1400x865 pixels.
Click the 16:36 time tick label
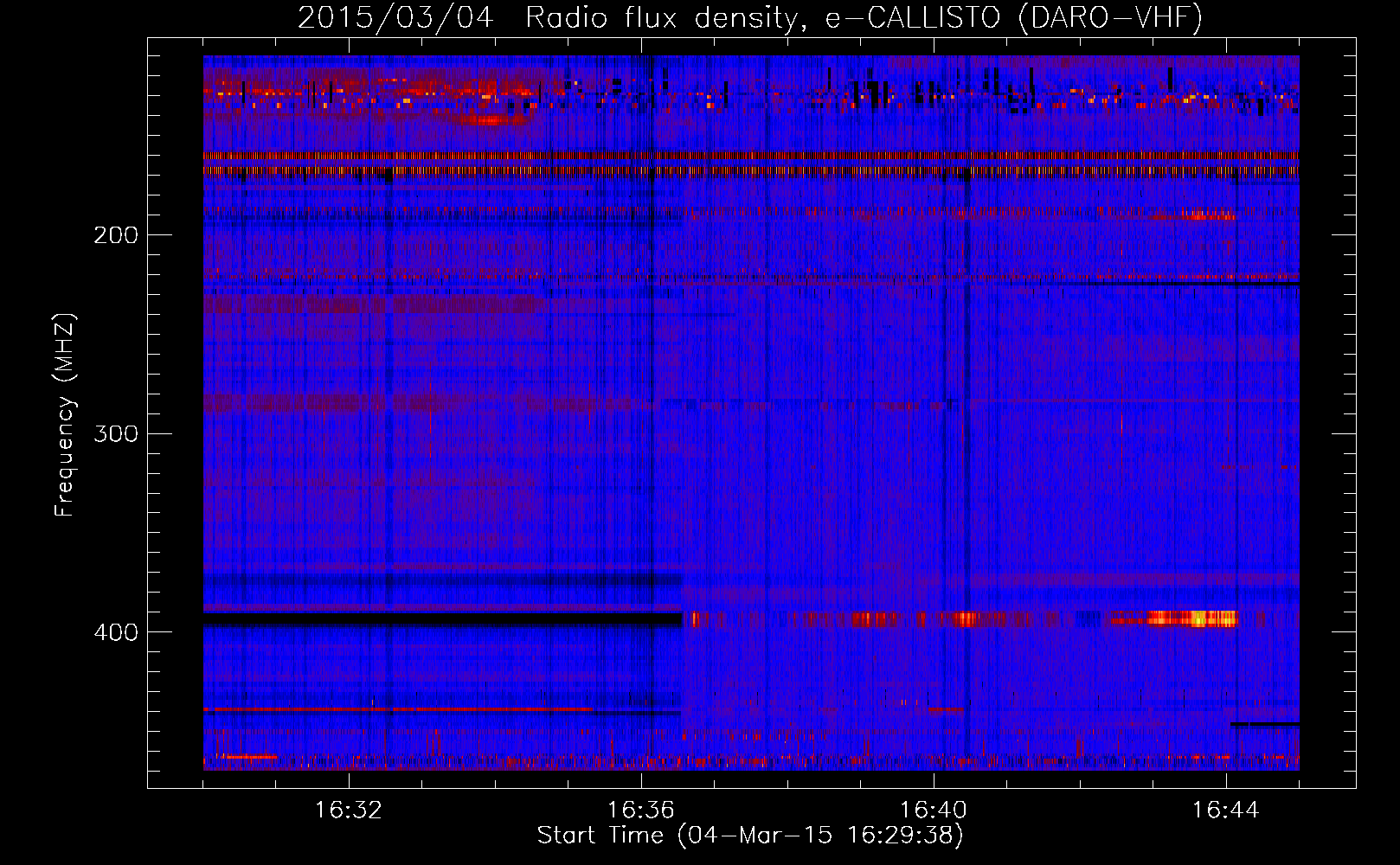pyautogui.click(x=640, y=811)
